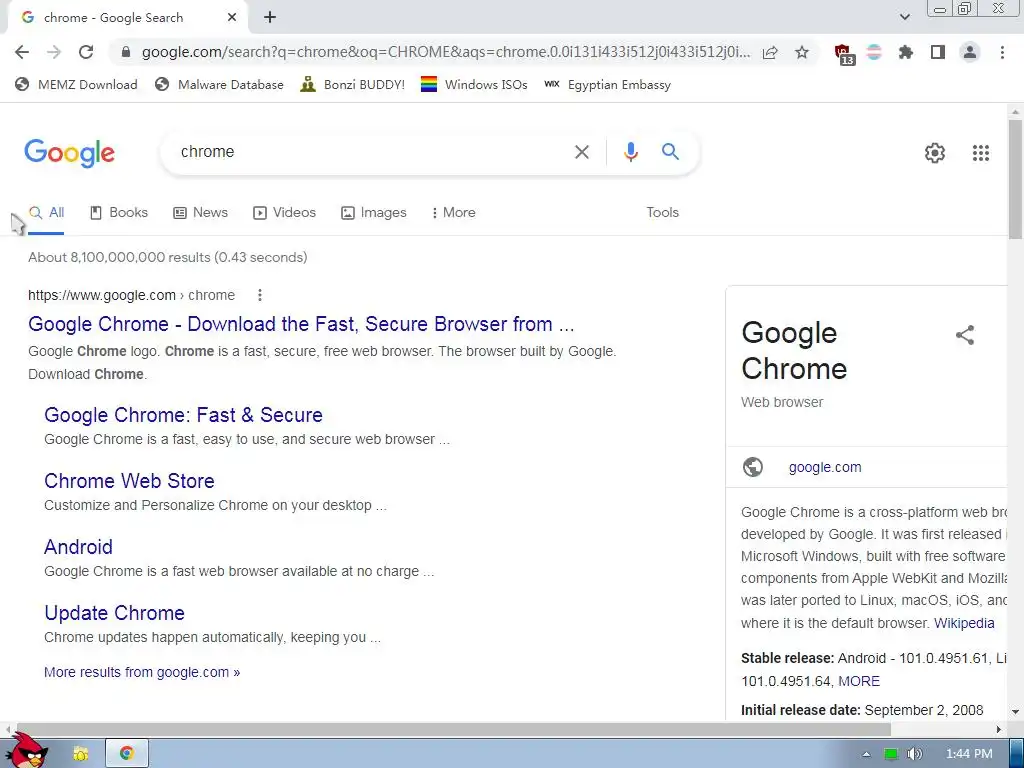Click the striped round extension icon

pyautogui.click(x=874, y=52)
